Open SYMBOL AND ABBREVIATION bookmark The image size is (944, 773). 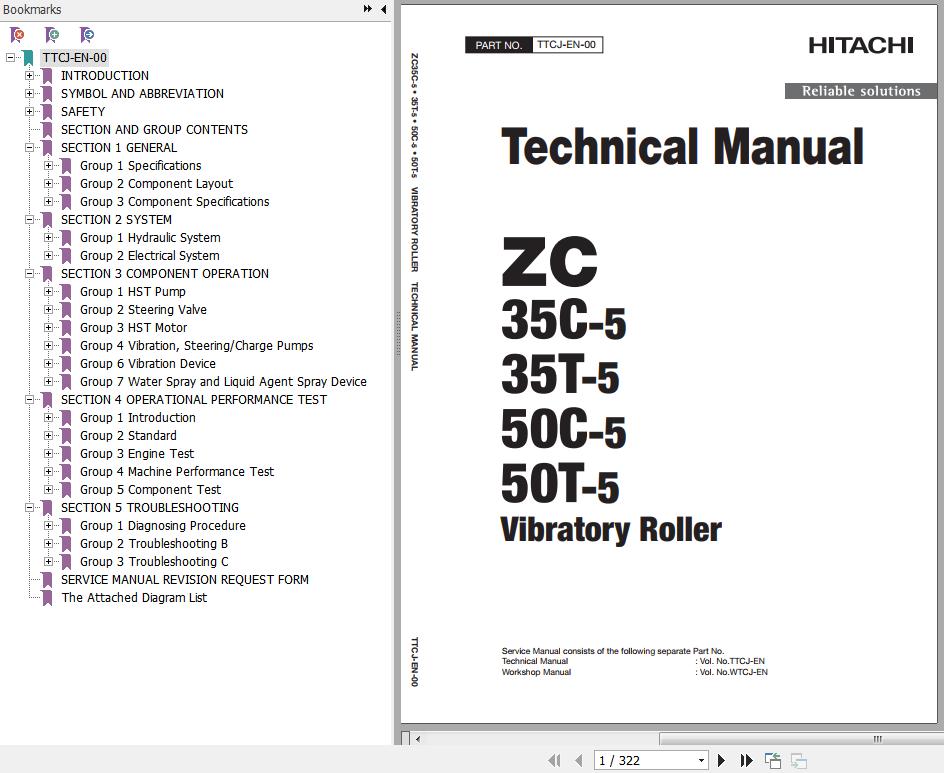(x=142, y=94)
